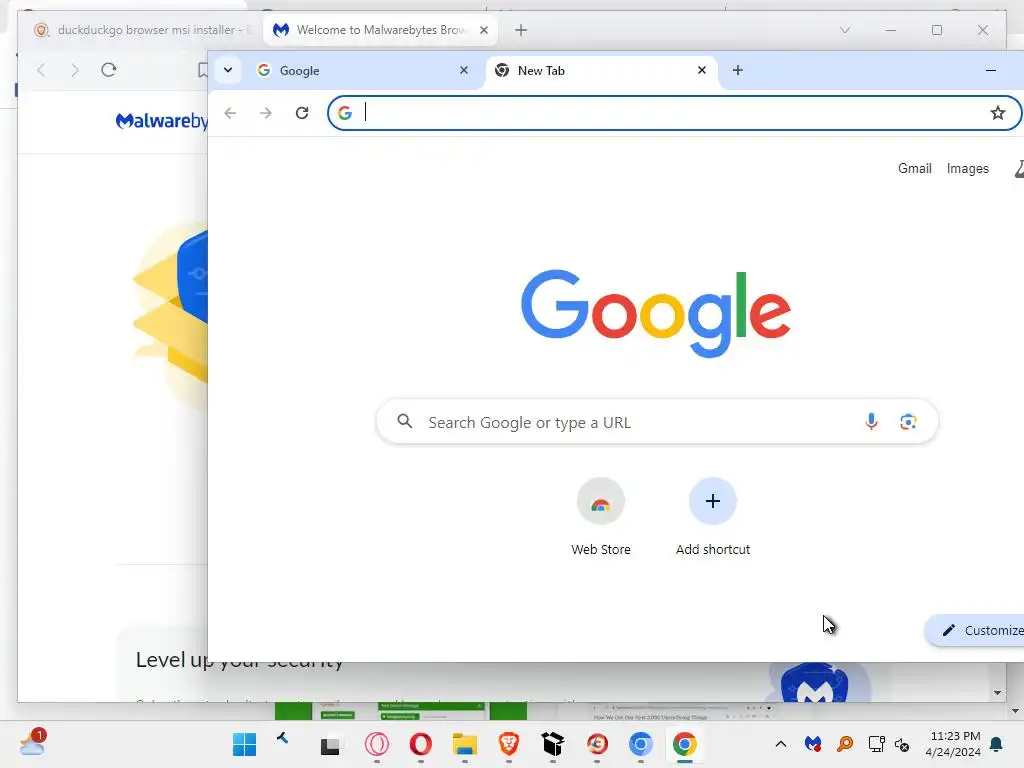Close the New Tab tab in Chrome
Image resolution: width=1024 pixels, height=768 pixels.
click(x=701, y=70)
